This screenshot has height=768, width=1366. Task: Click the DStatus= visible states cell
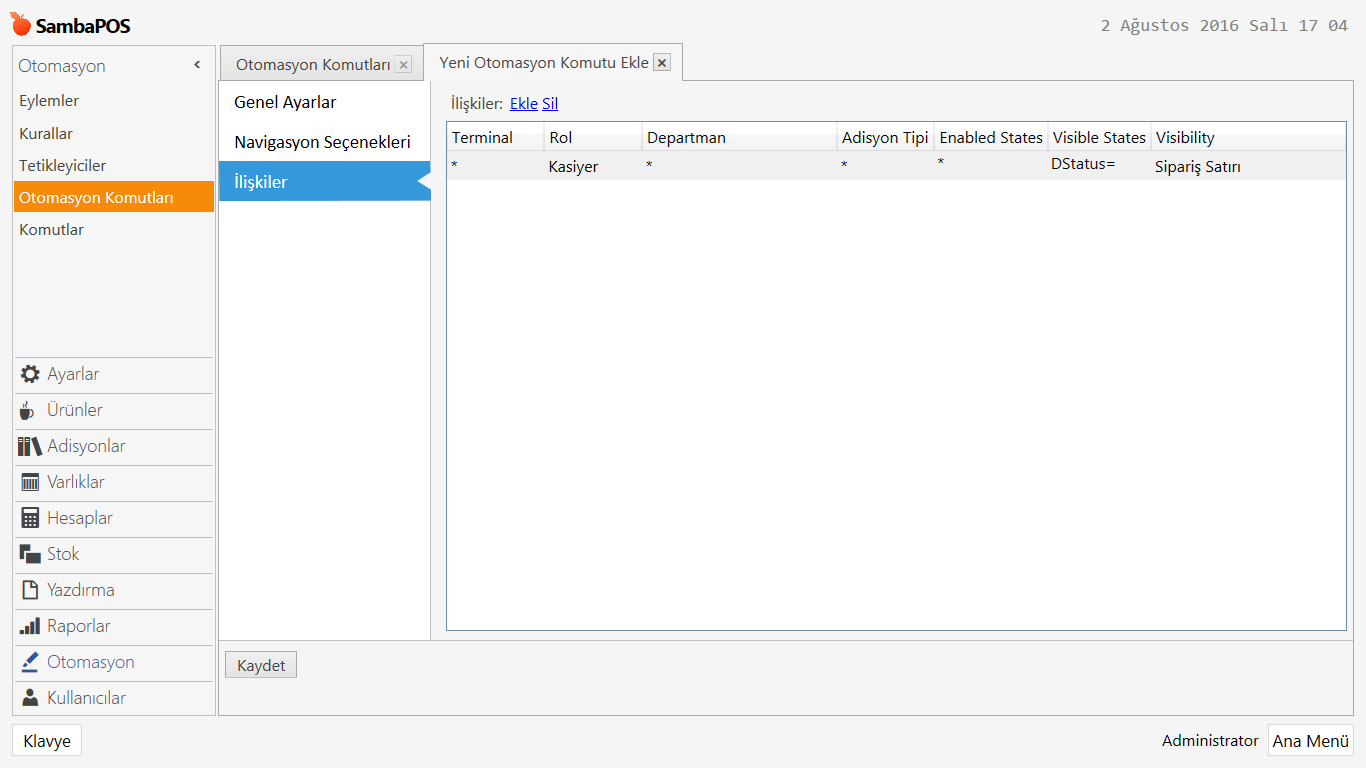coord(1099,166)
